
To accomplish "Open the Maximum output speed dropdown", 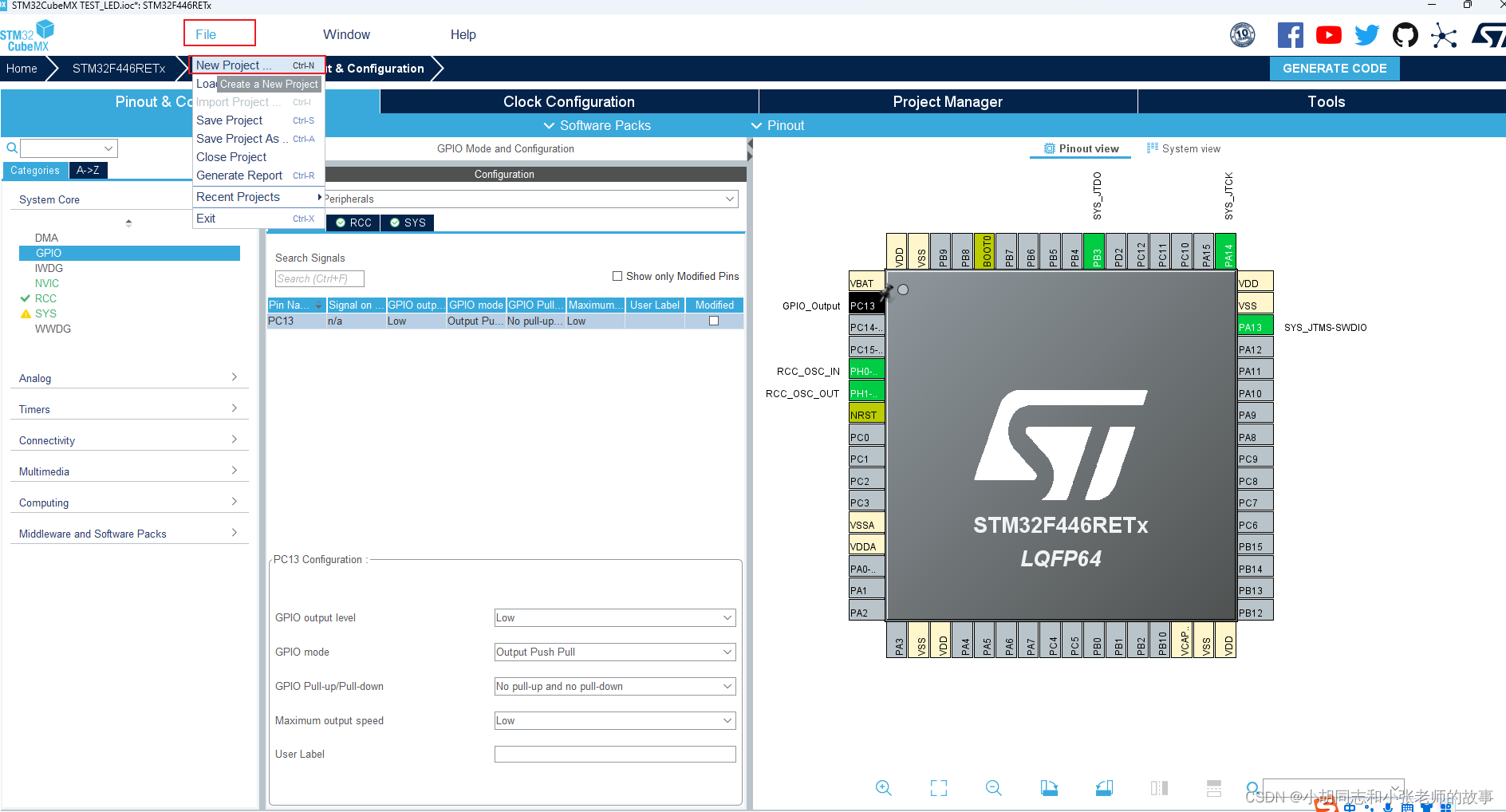I will (x=615, y=721).
